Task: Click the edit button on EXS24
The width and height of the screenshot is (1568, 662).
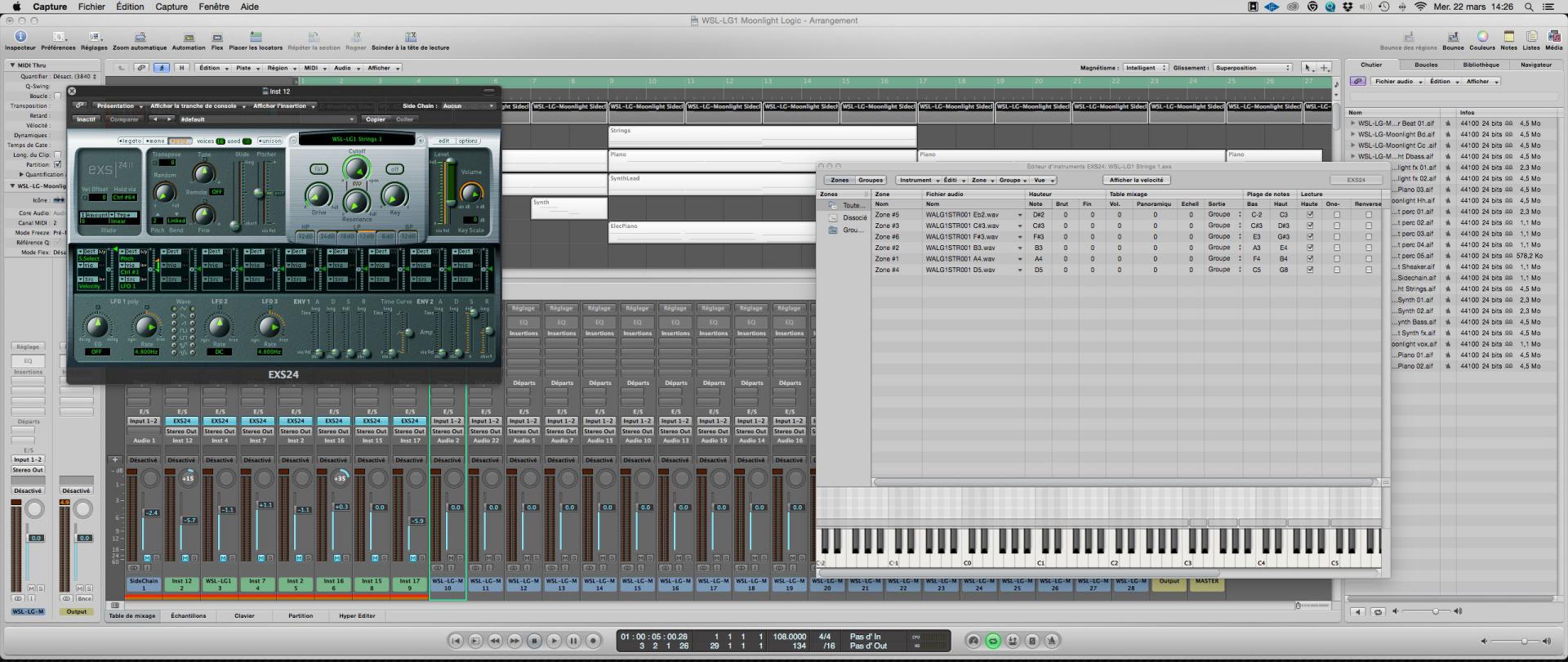Action: 444,141
